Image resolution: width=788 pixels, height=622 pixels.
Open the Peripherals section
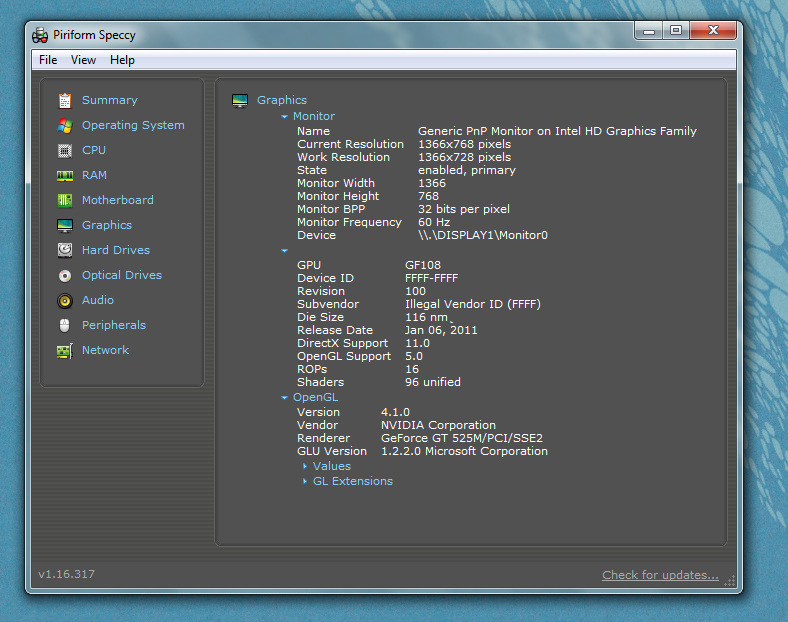(x=114, y=325)
